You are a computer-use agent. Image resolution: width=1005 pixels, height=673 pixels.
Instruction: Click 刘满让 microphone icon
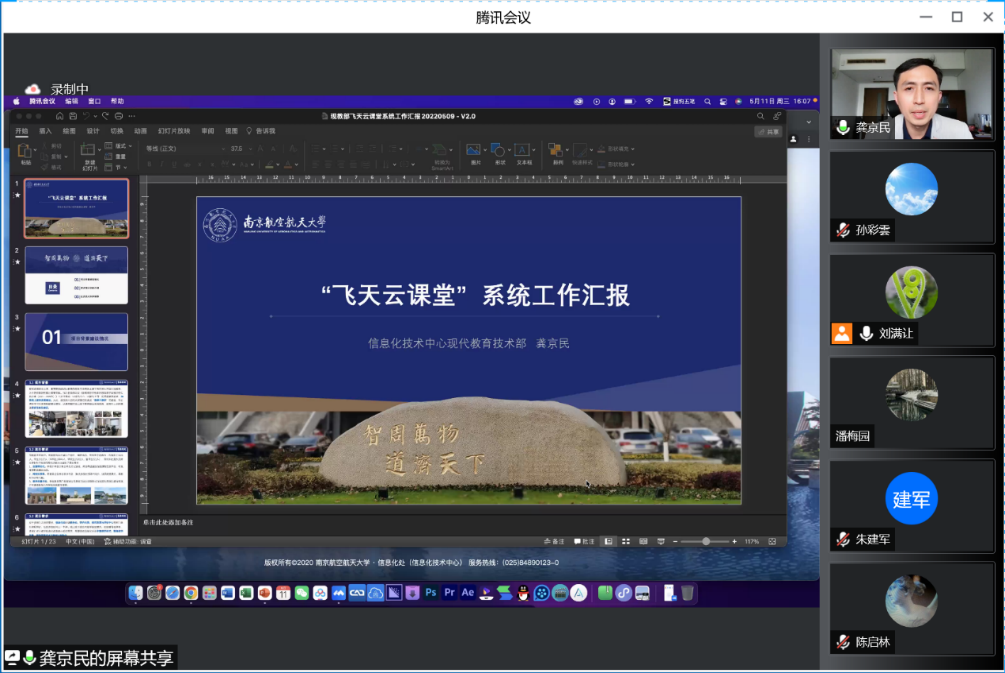tap(866, 333)
